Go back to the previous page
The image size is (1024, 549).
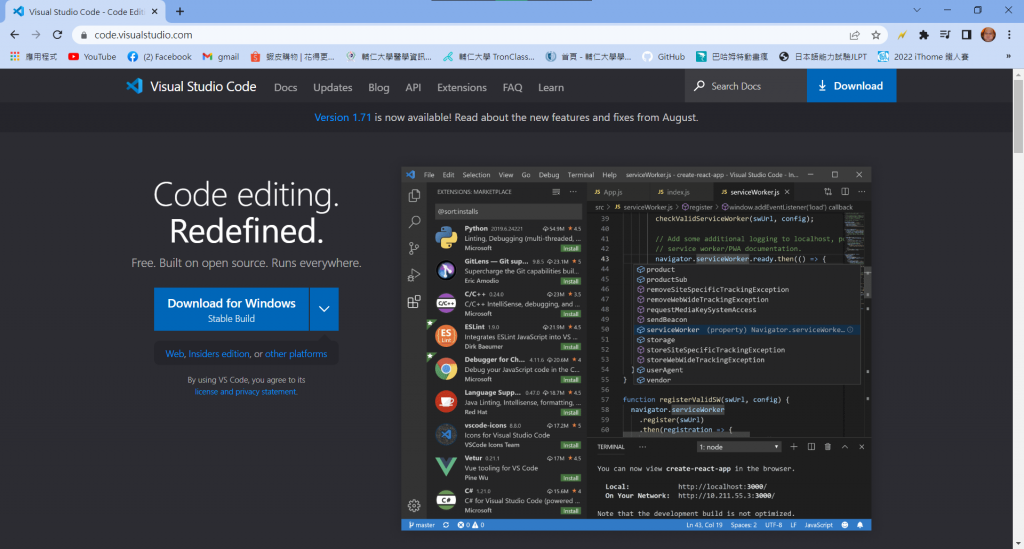pyautogui.click(x=14, y=35)
